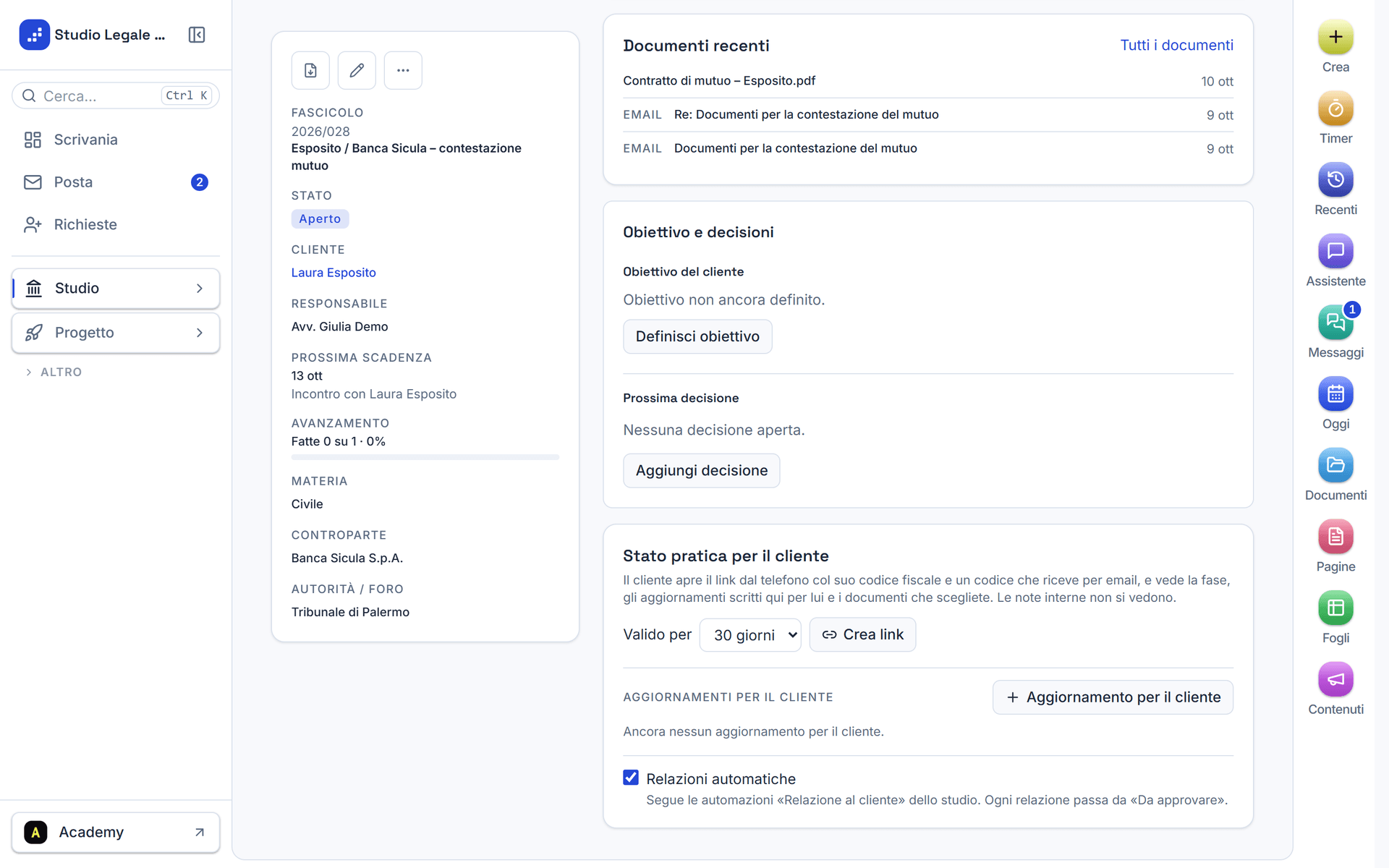
Task: Click the Avanzamento progress bar
Action: pos(425,457)
